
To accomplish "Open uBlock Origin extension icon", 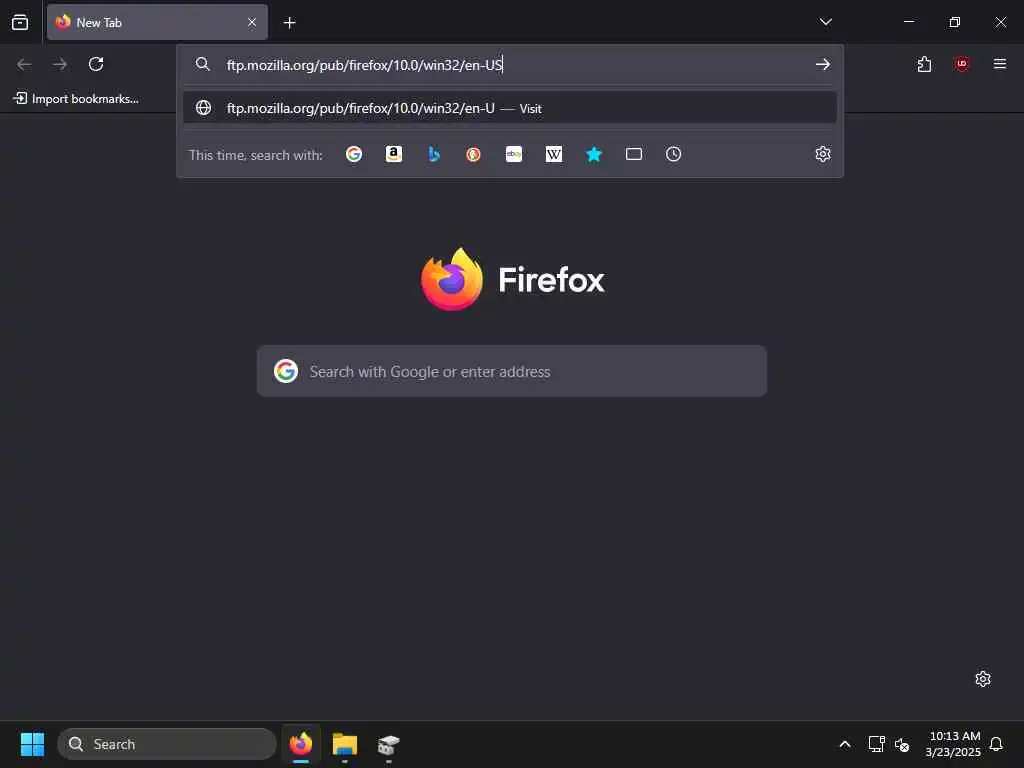I will [962, 64].
